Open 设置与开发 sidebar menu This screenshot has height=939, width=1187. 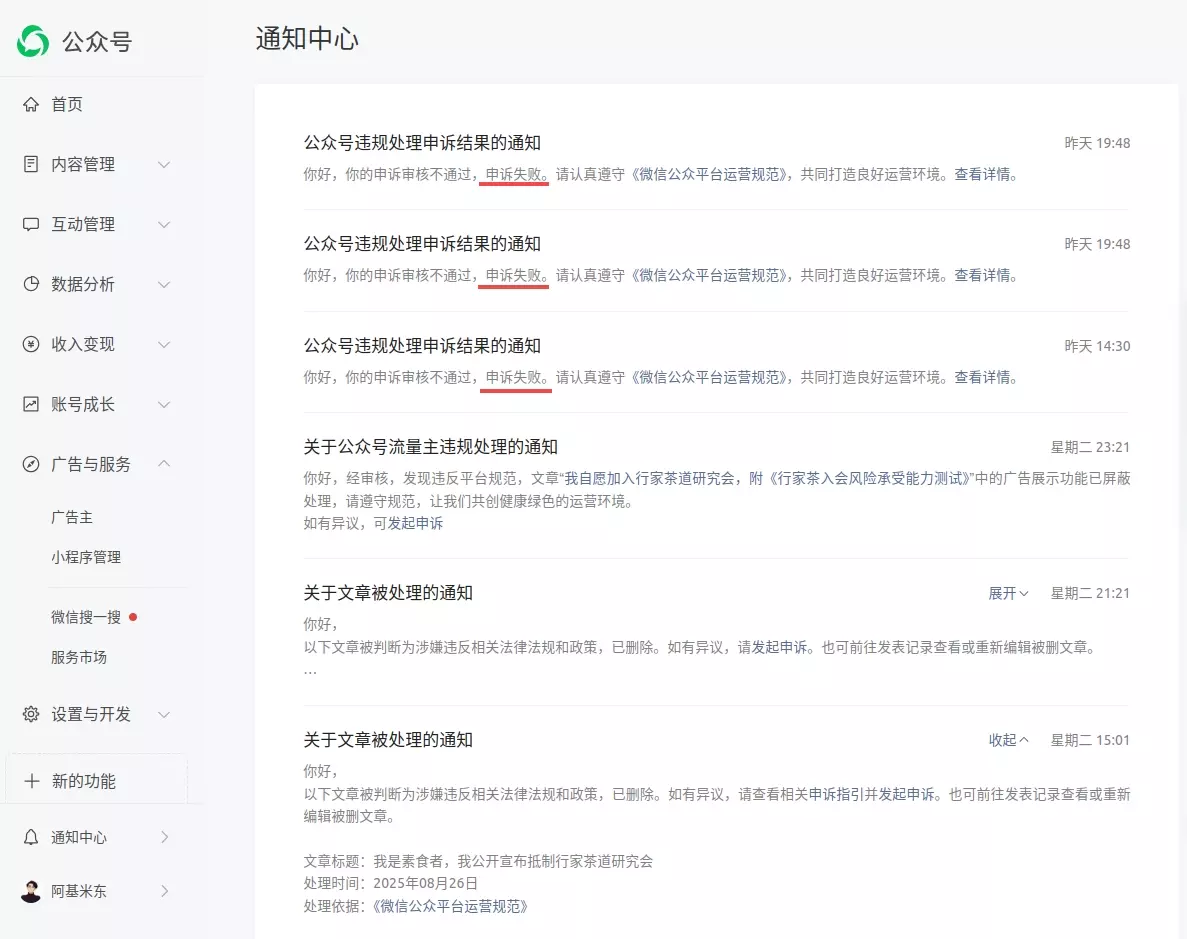91,714
